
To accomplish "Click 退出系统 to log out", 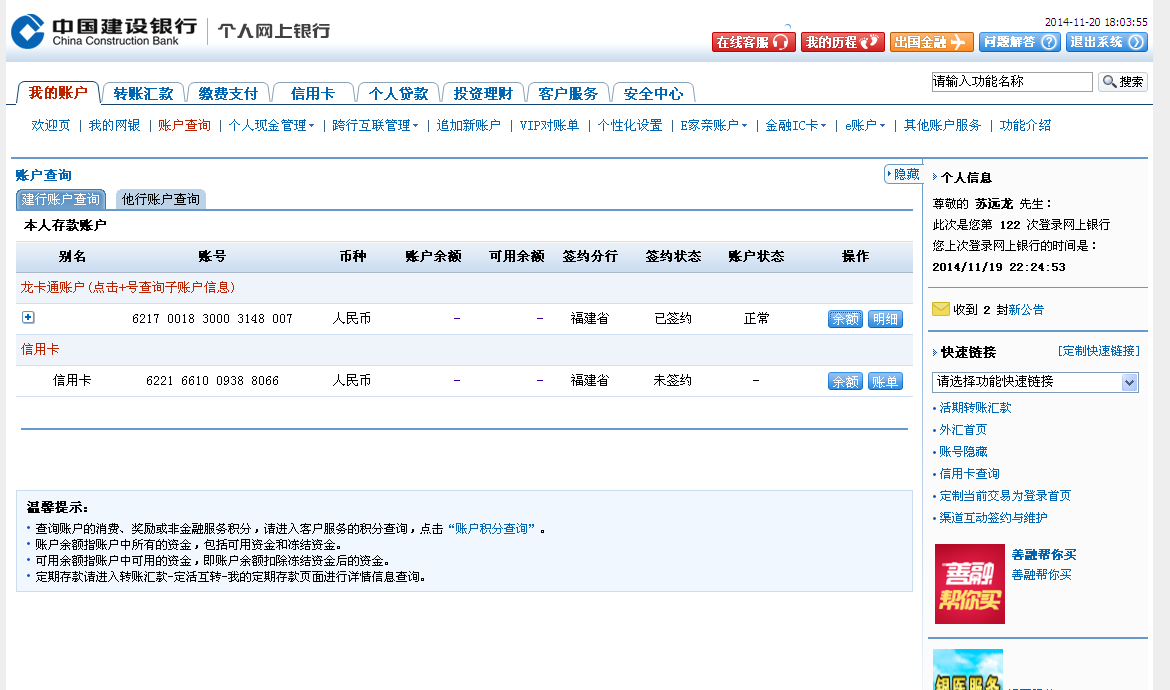I will click(1107, 42).
